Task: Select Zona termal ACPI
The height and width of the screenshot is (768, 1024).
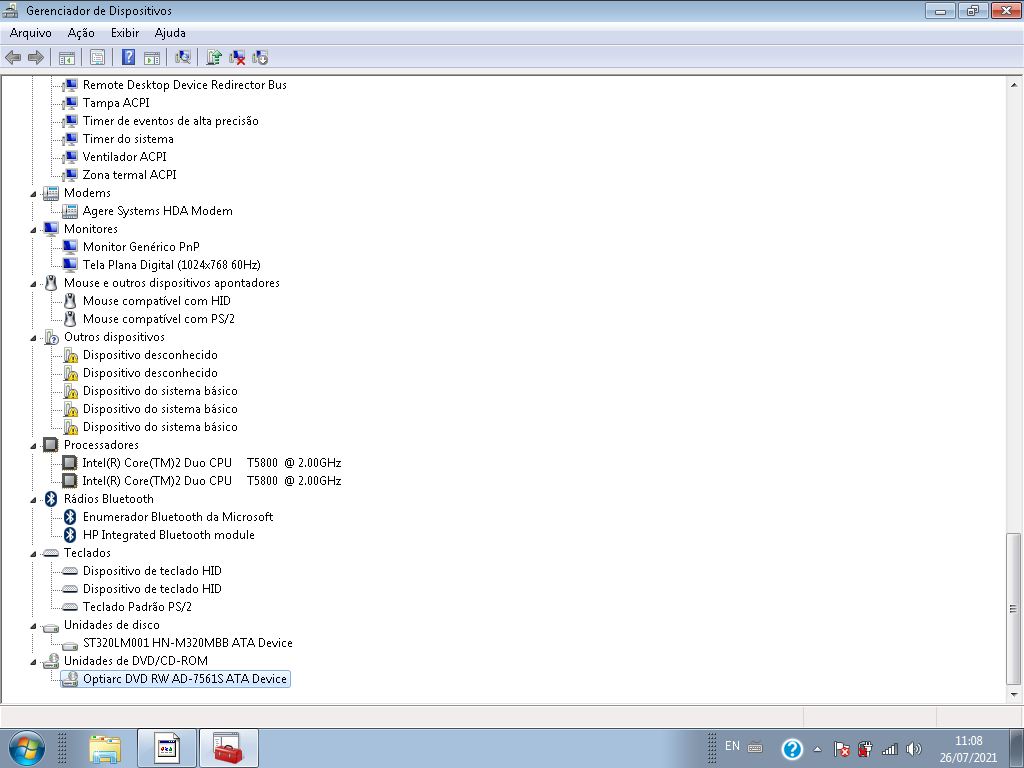Action: click(129, 175)
